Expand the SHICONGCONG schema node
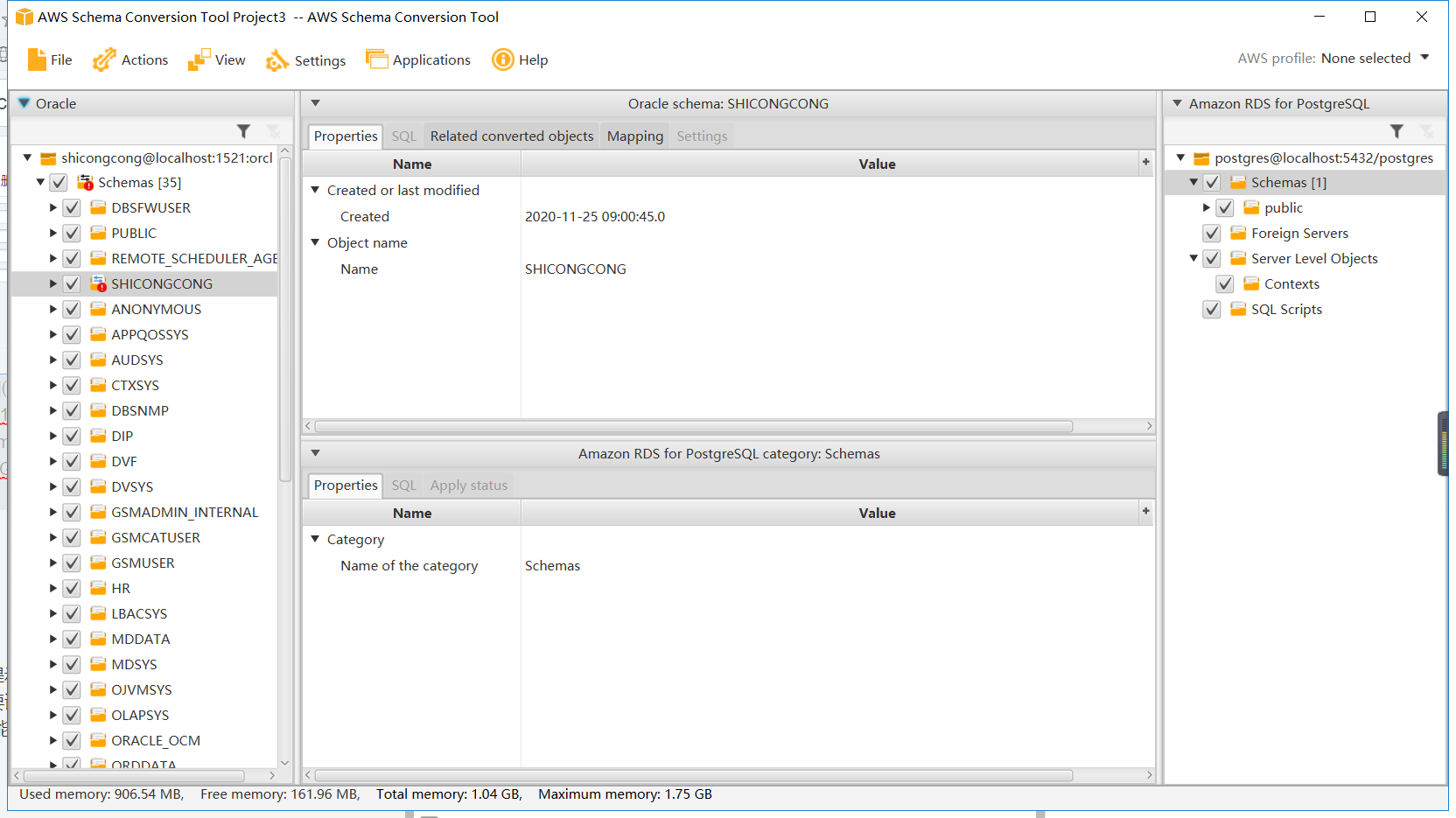This screenshot has height=818, width=1456. tap(52, 284)
